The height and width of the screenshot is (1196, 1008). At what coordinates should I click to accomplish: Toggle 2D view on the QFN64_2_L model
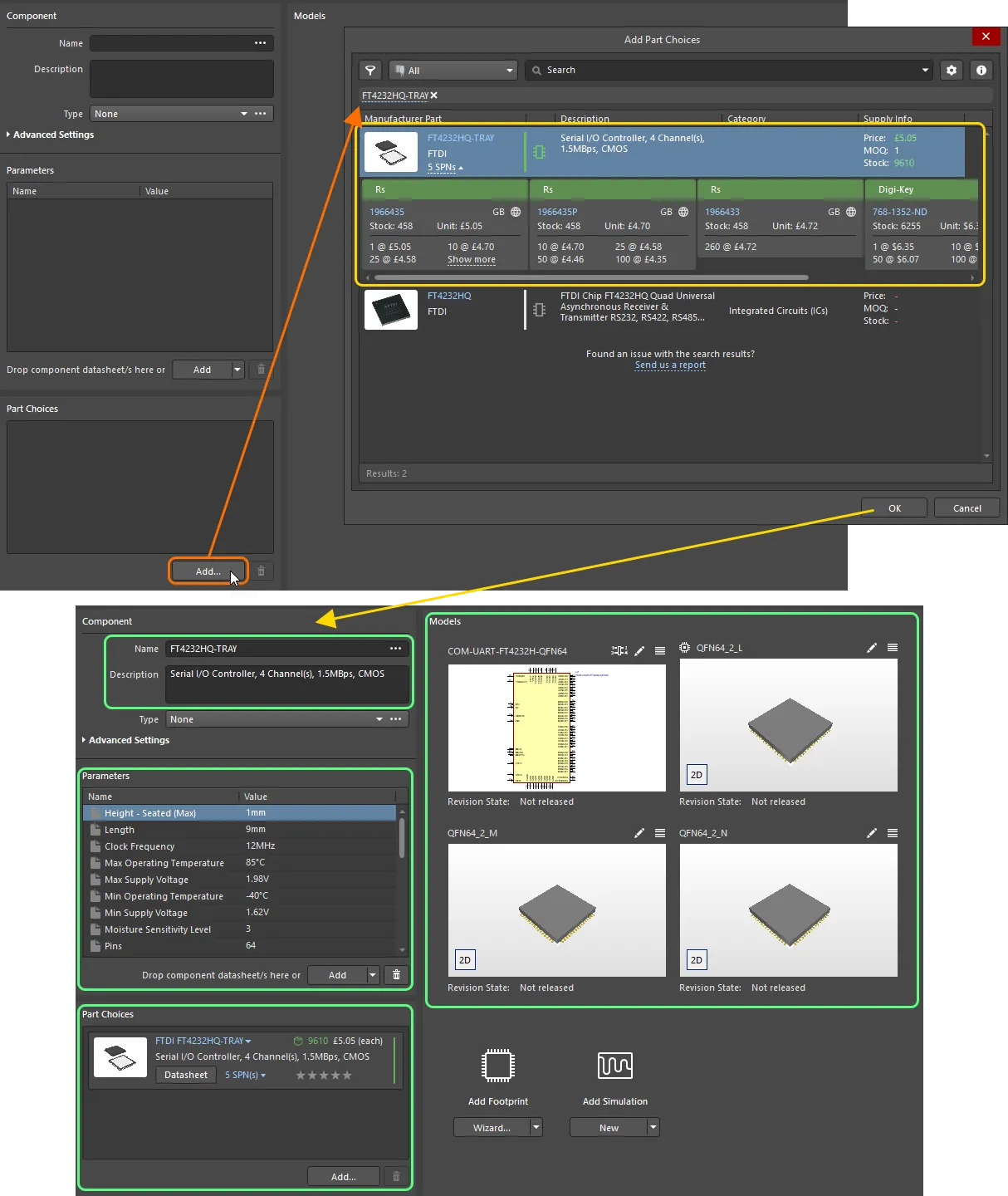tap(696, 774)
